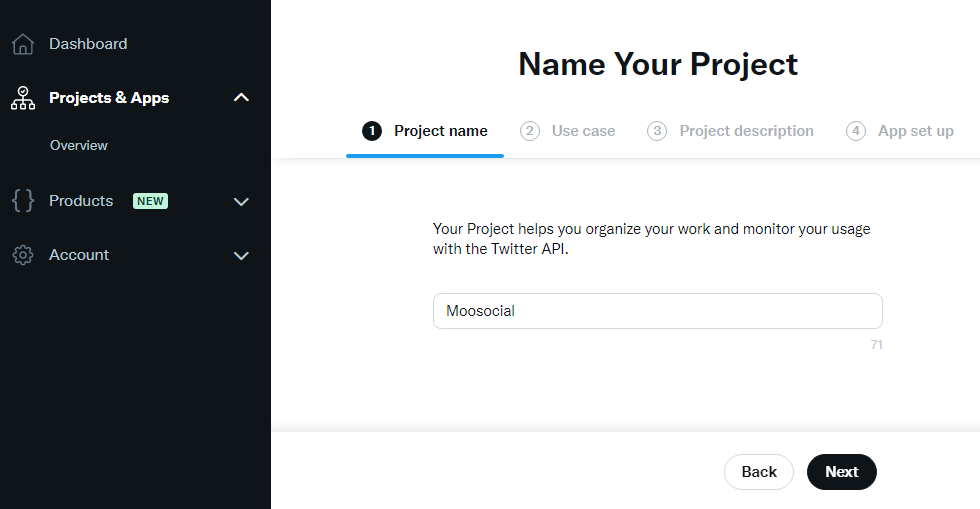
Task: Select the App set up step
Action: pos(900,131)
